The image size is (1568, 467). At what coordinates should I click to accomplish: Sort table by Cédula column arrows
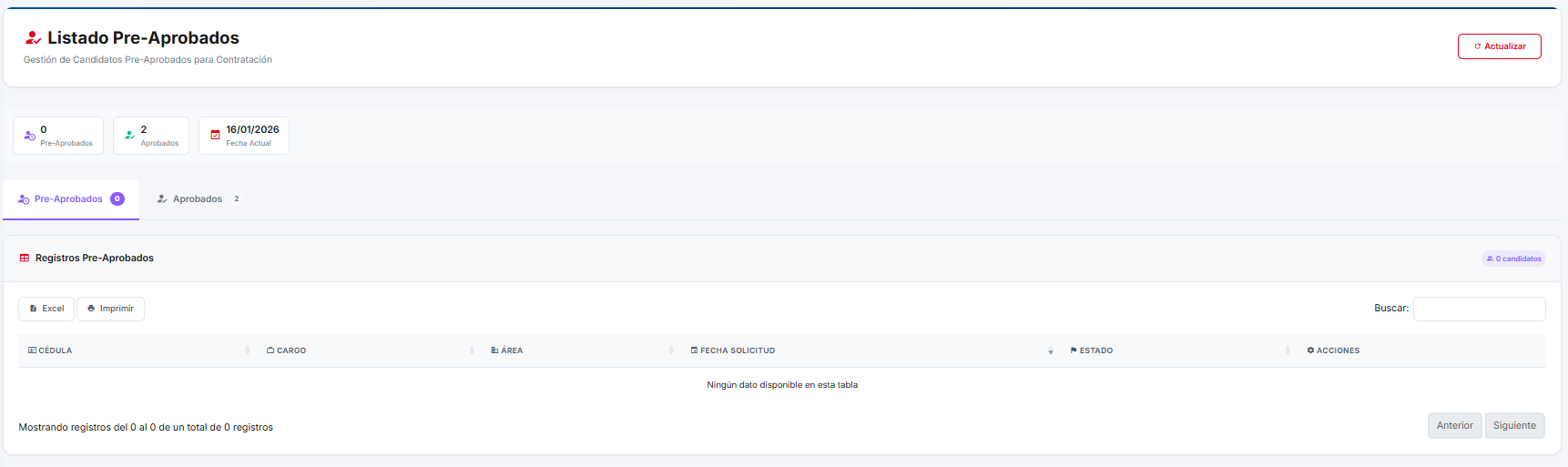pos(247,350)
